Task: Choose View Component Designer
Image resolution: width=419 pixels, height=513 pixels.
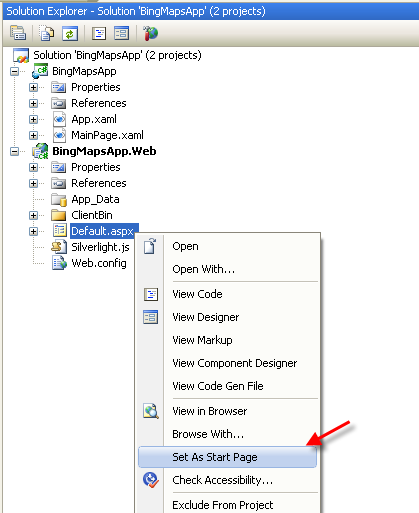Action: (x=228, y=363)
